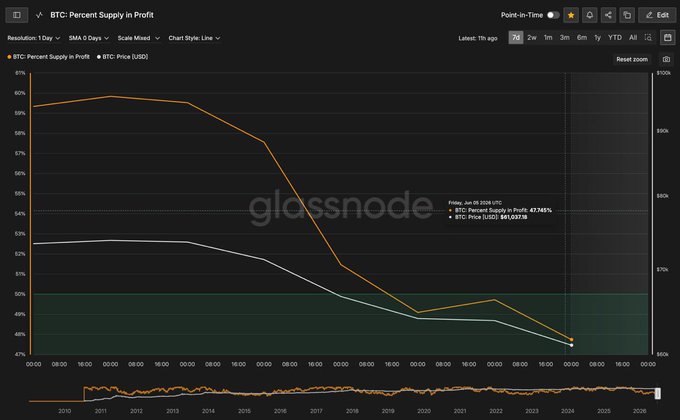Click the 50% axis label
Screen dimensions: 680x420
point(20,294)
